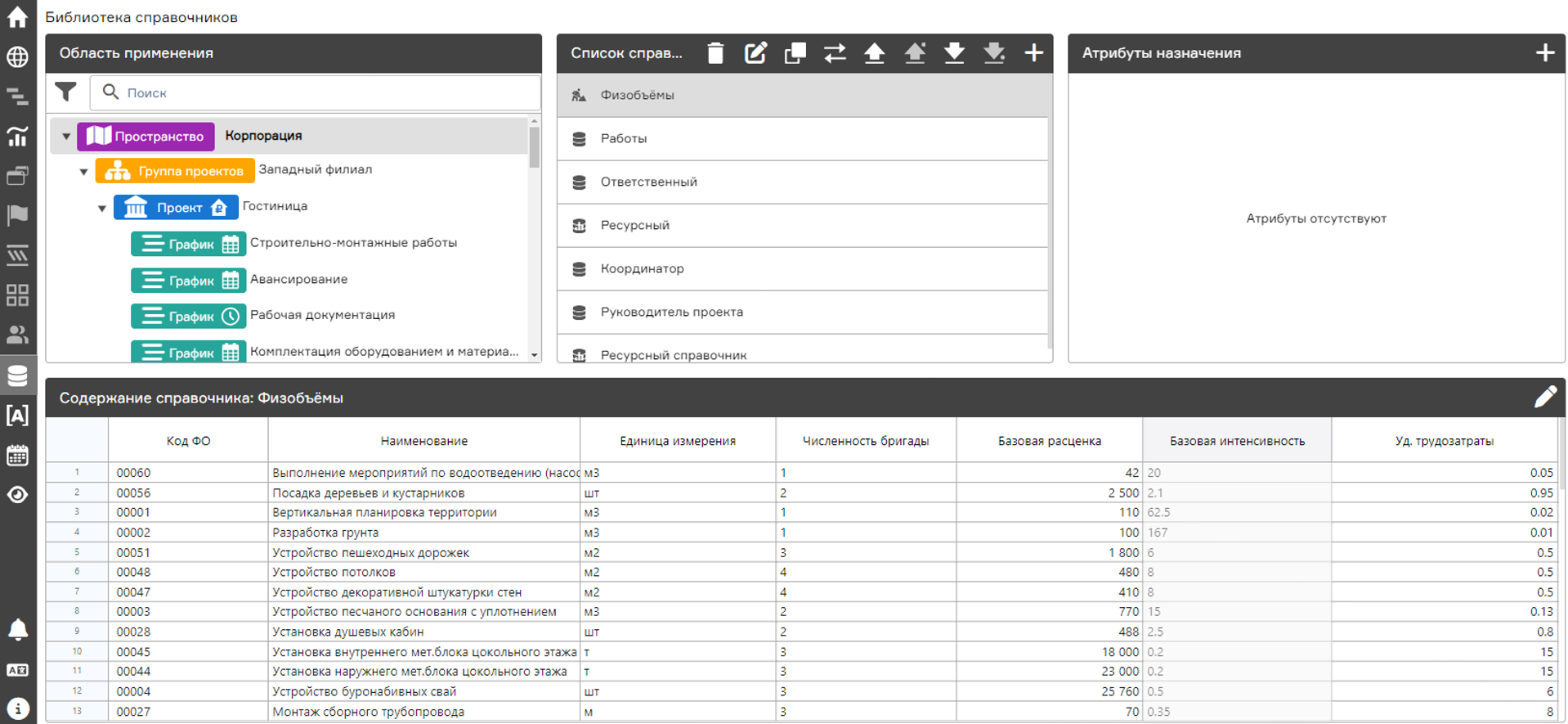The width and height of the screenshot is (1568, 724).
Task: Collapse the Западный филиал project group
Action: pos(83,172)
